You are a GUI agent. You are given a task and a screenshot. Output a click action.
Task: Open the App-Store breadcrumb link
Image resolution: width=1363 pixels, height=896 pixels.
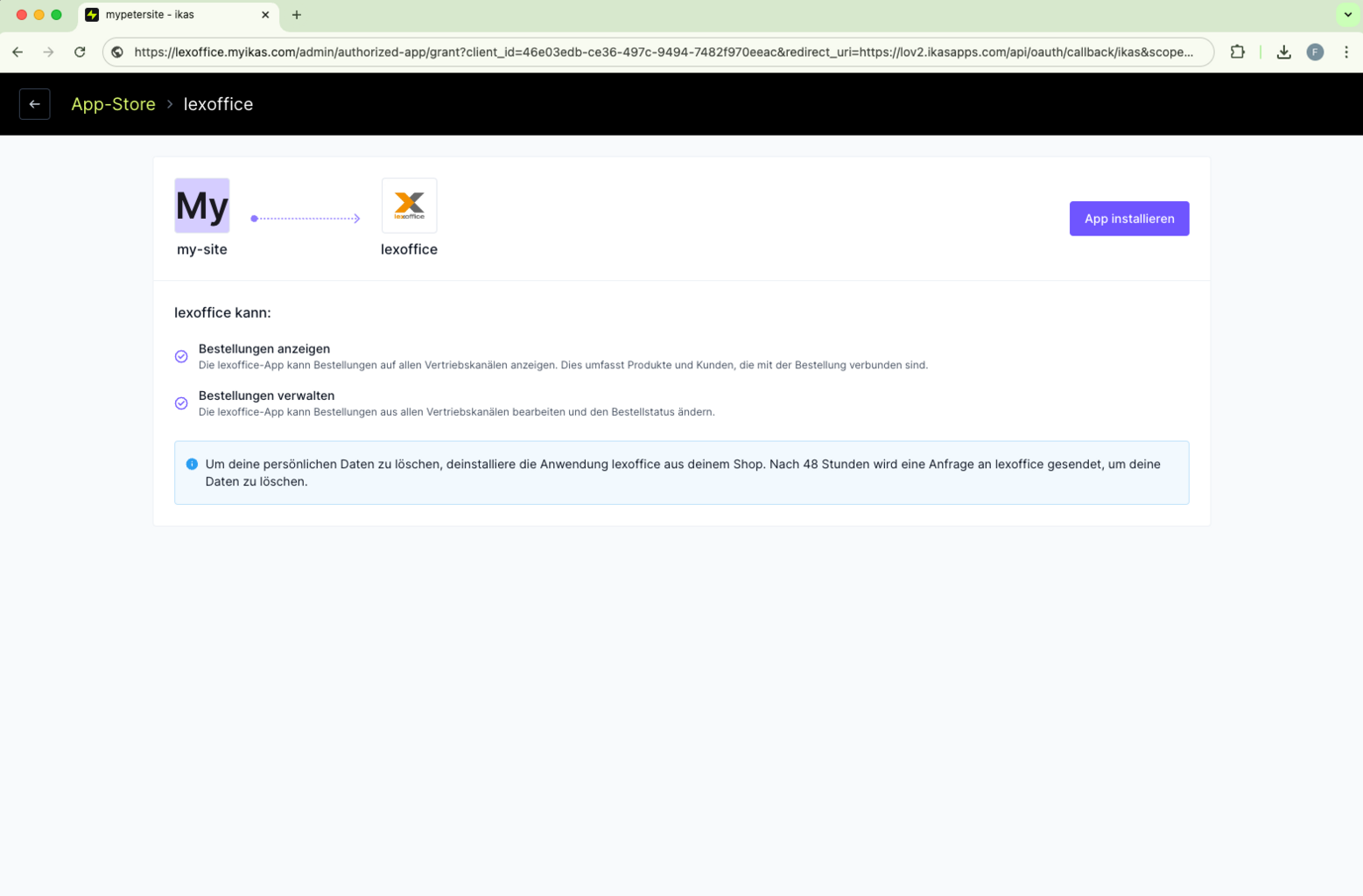coord(113,104)
